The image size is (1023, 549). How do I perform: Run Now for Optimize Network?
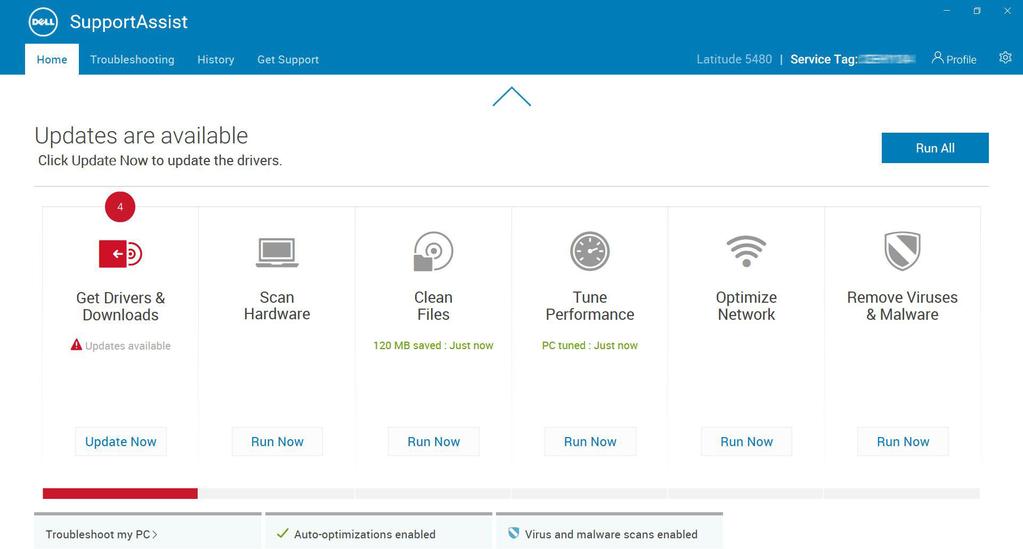click(746, 441)
